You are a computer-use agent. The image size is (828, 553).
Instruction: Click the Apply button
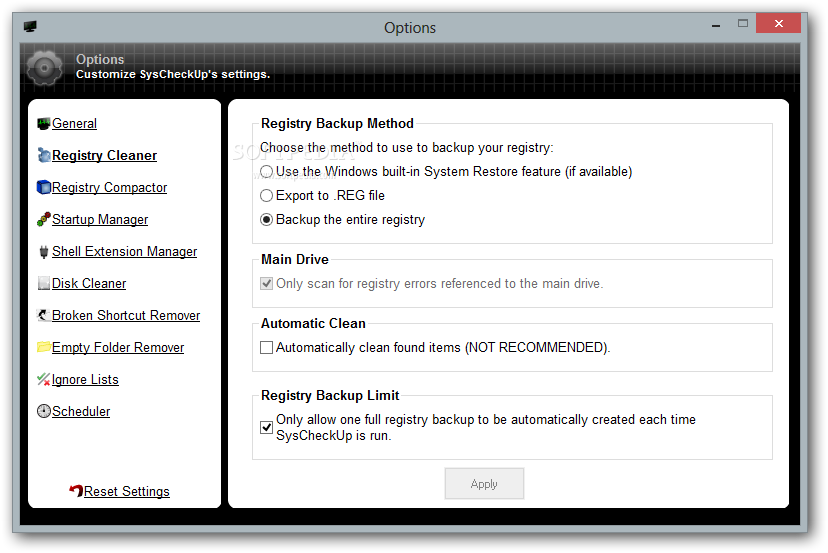click(484, 483)
